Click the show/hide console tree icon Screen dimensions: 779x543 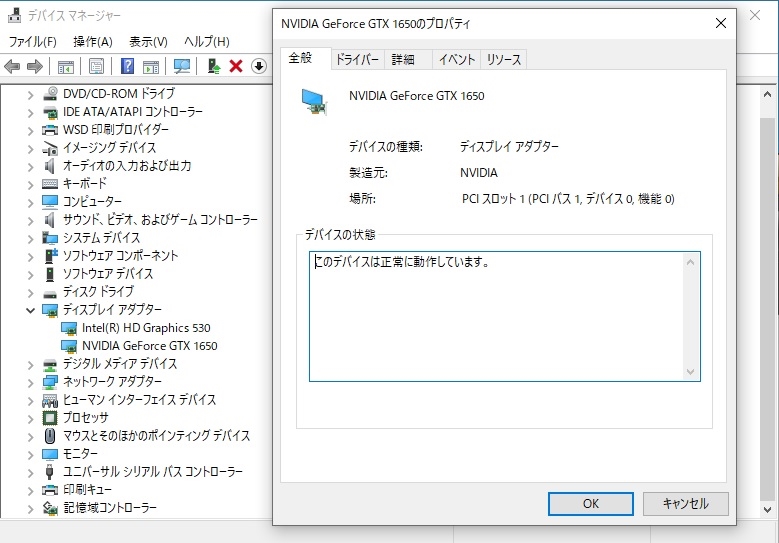click(x=66, y=66)
